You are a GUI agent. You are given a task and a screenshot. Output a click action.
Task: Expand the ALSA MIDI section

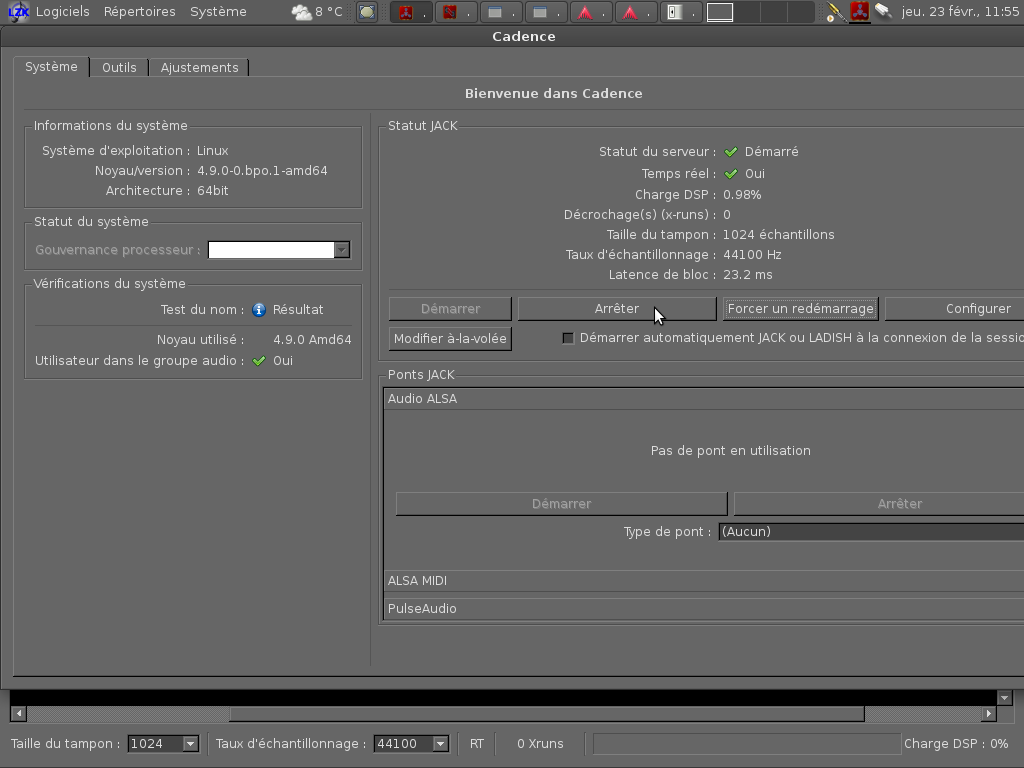(x=700, y=581)
